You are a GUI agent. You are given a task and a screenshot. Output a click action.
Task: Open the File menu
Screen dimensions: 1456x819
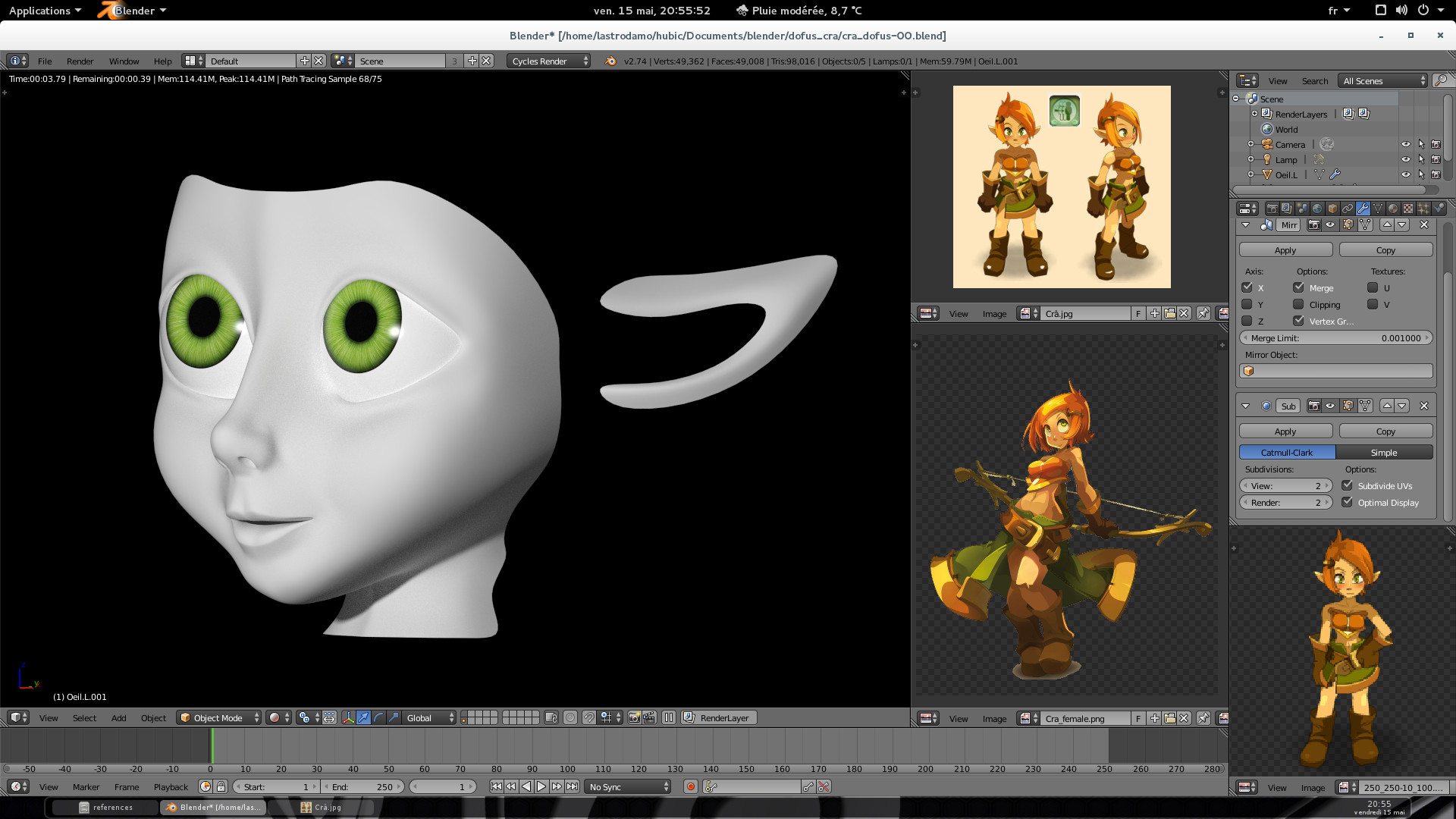[x=45, y=61]
